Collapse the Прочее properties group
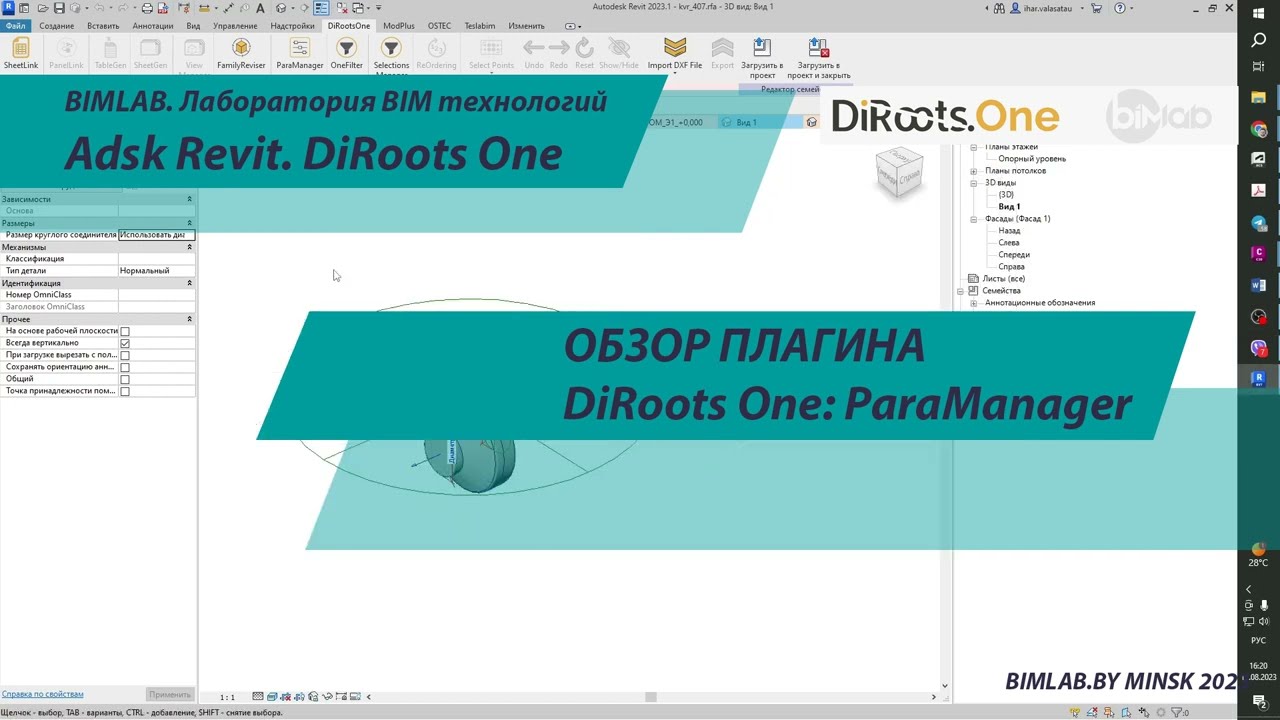Viewport: 1280px width, 720px height. [x=189, y=319]
